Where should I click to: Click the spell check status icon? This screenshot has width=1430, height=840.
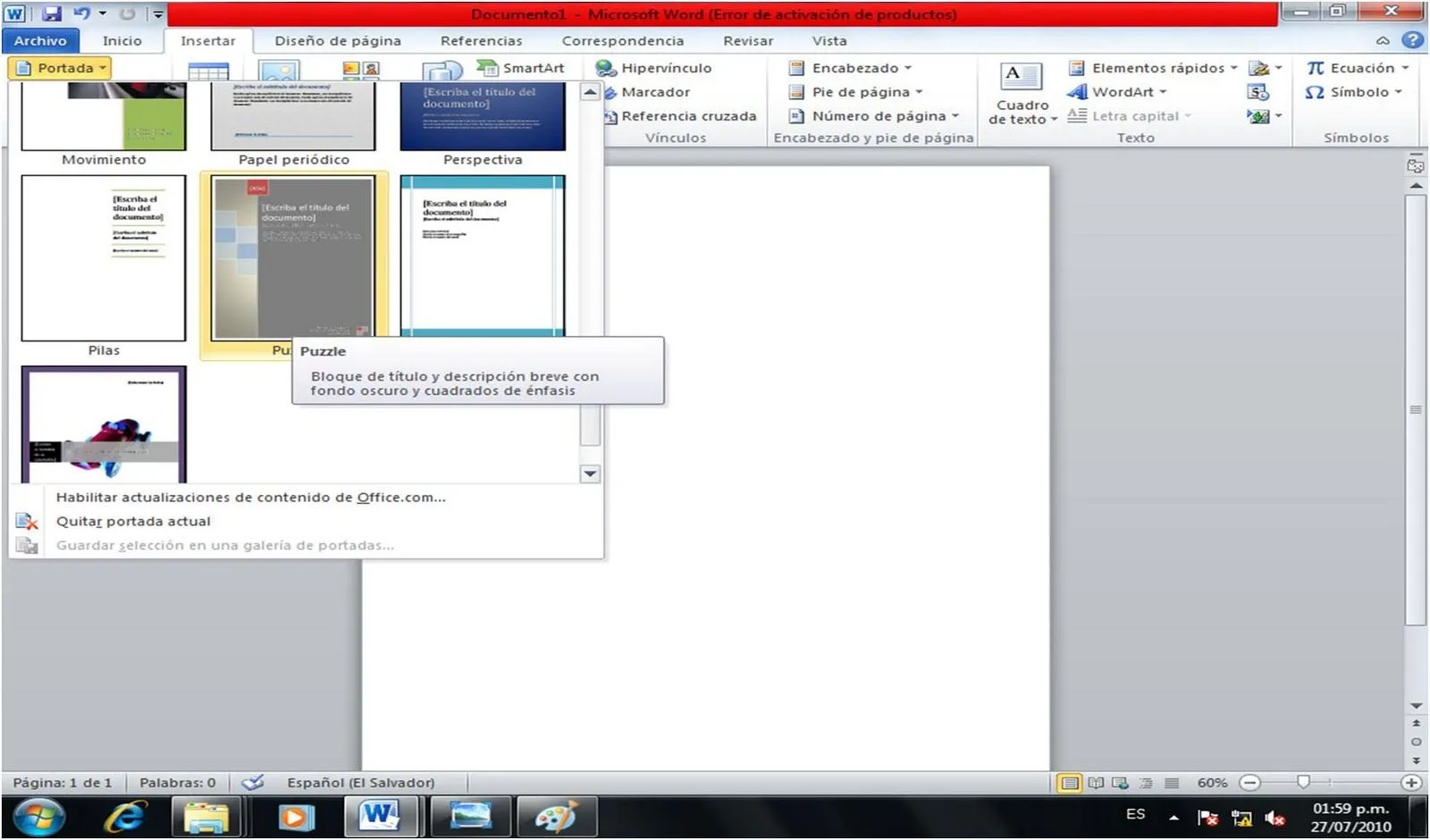point(253,783)
